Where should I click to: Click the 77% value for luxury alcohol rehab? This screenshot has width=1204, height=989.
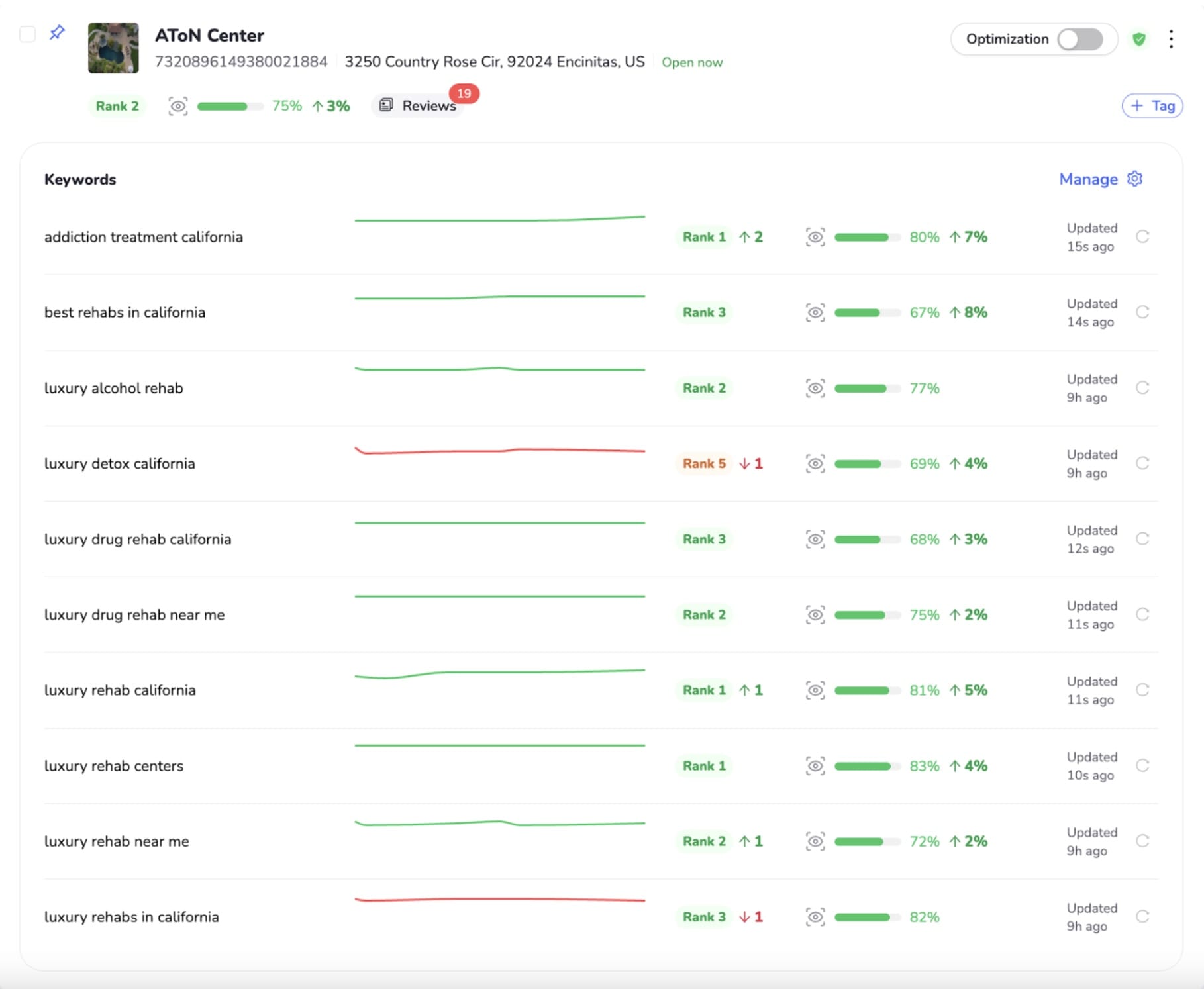pyautogui.click(x=925, y=388)
